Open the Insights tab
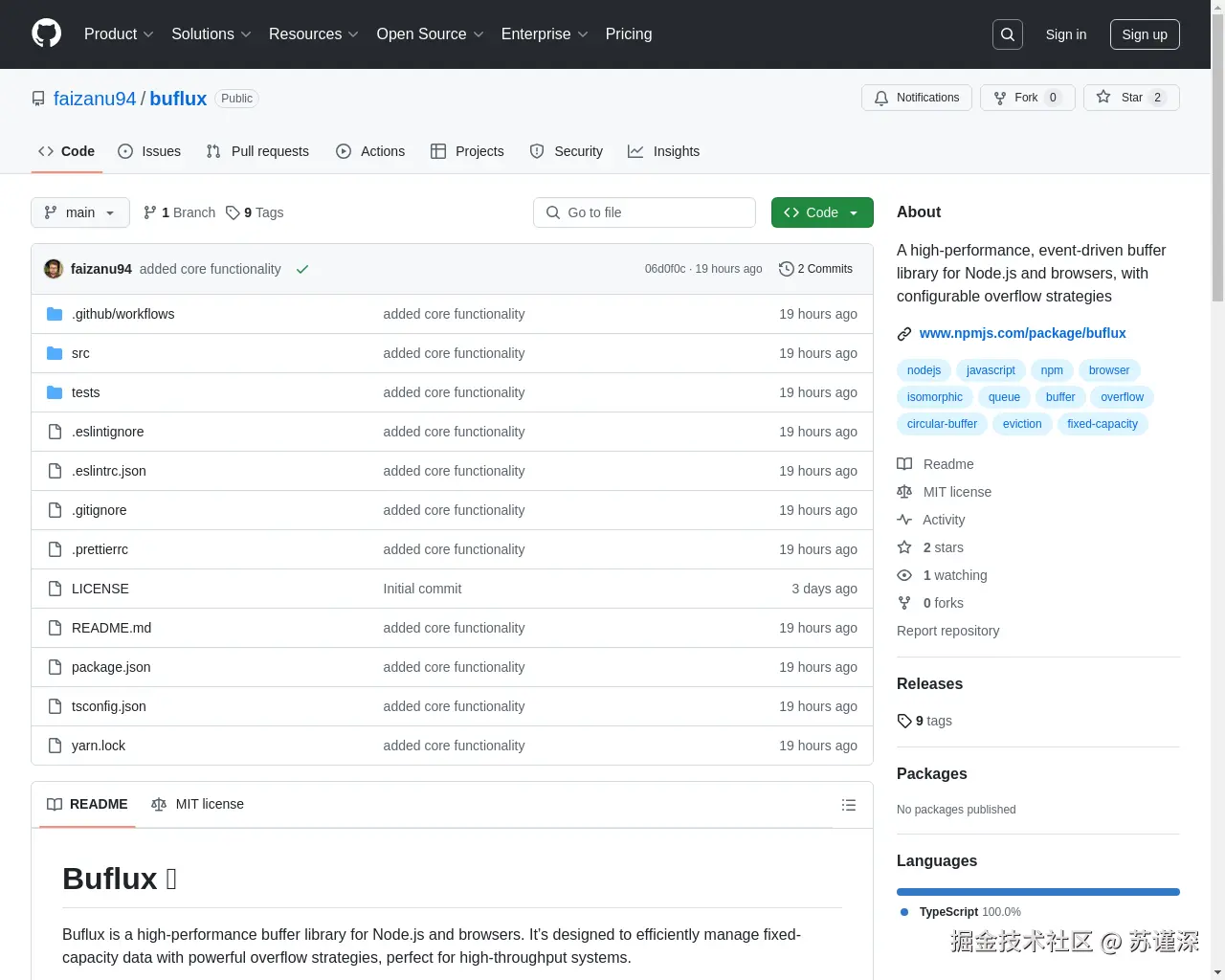The width and height of the screenshot is (1225, 980). coord(664,151)
